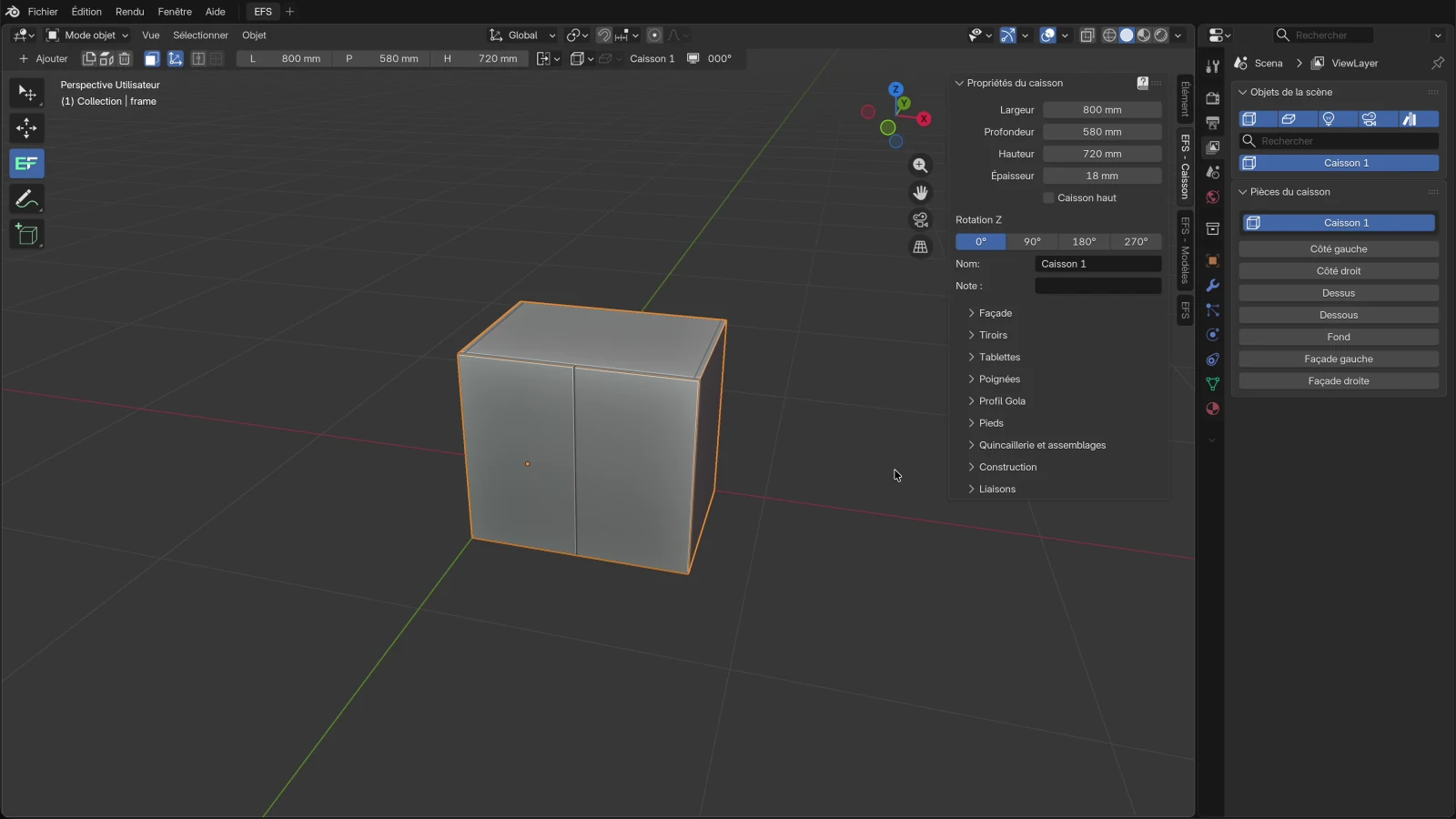Switch to wireframe shading mode

(x=1109, y=35)
